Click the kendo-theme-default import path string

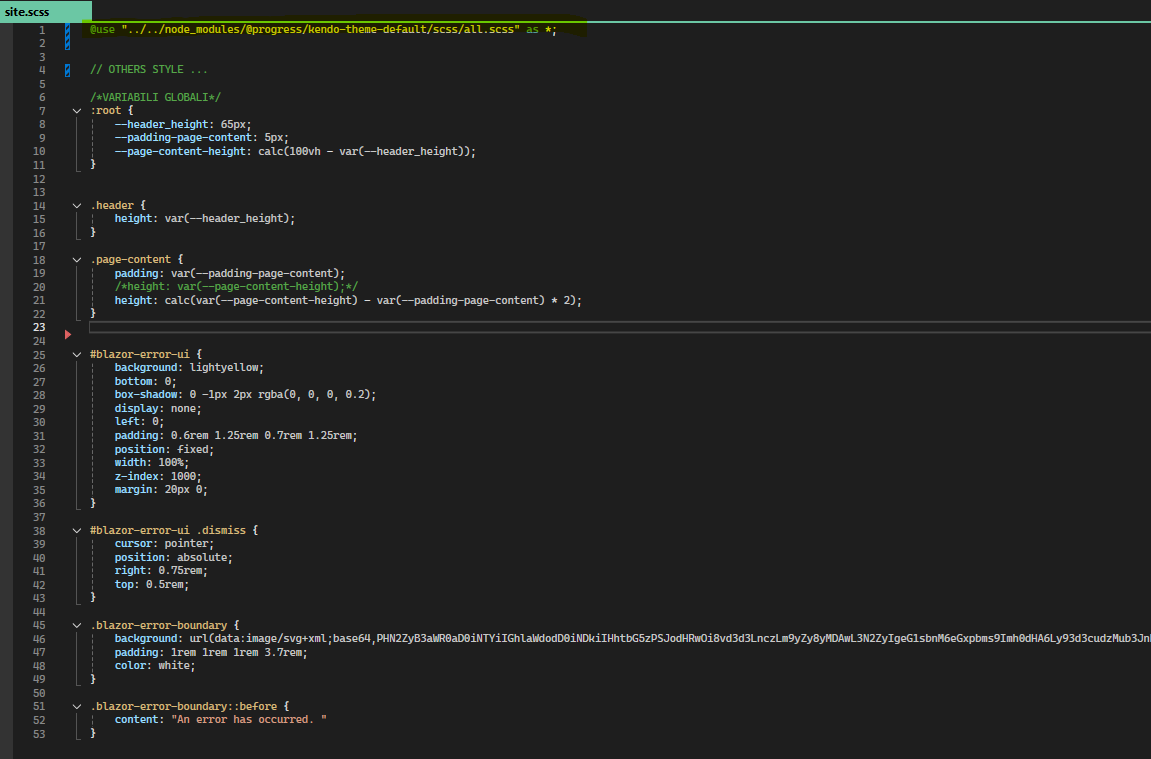320,30
